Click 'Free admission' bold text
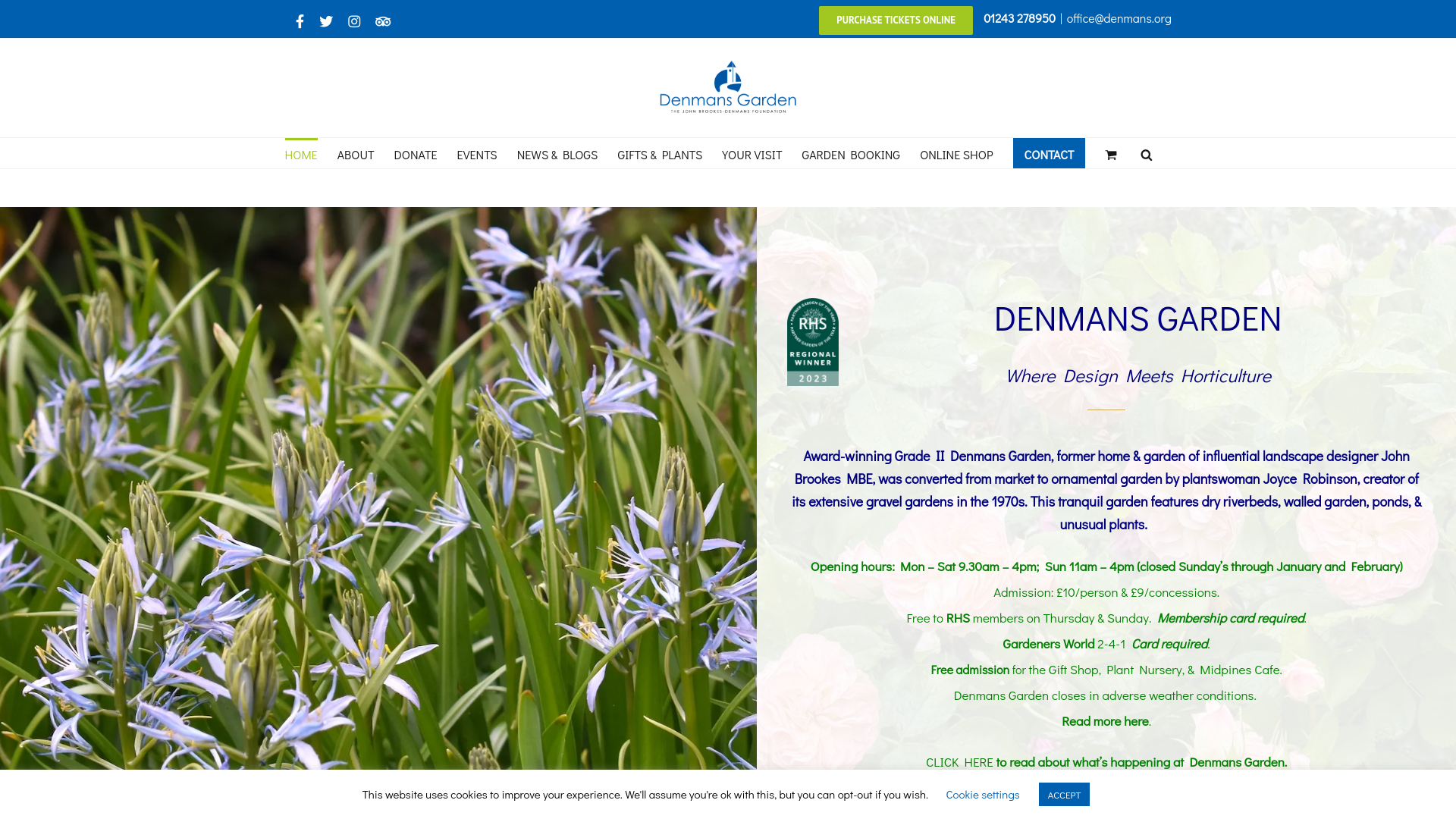This screenshot has width=1456, height=819. pyautogui.click(x=970, y=670)
